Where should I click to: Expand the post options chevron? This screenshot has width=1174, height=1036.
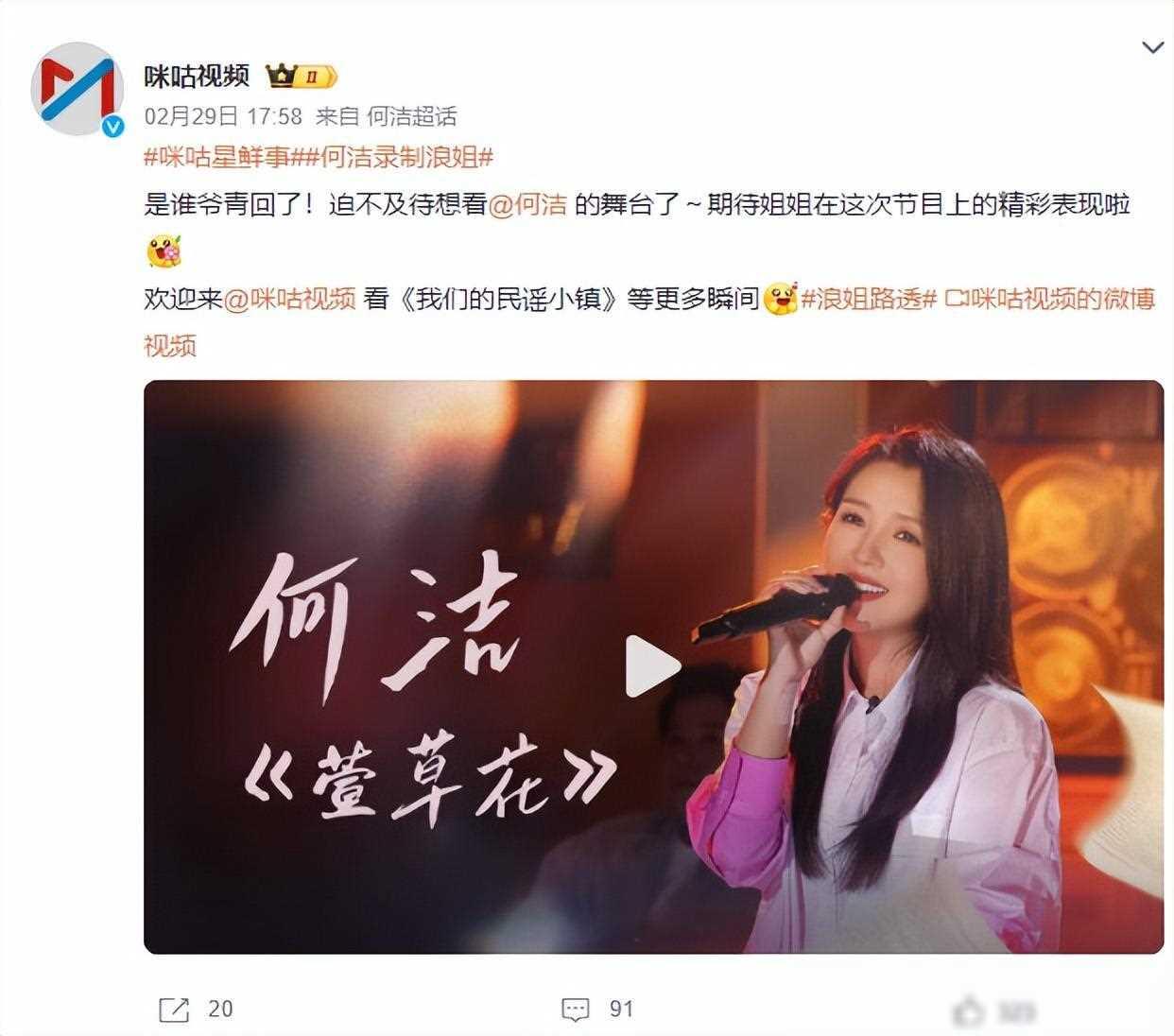1152,47
